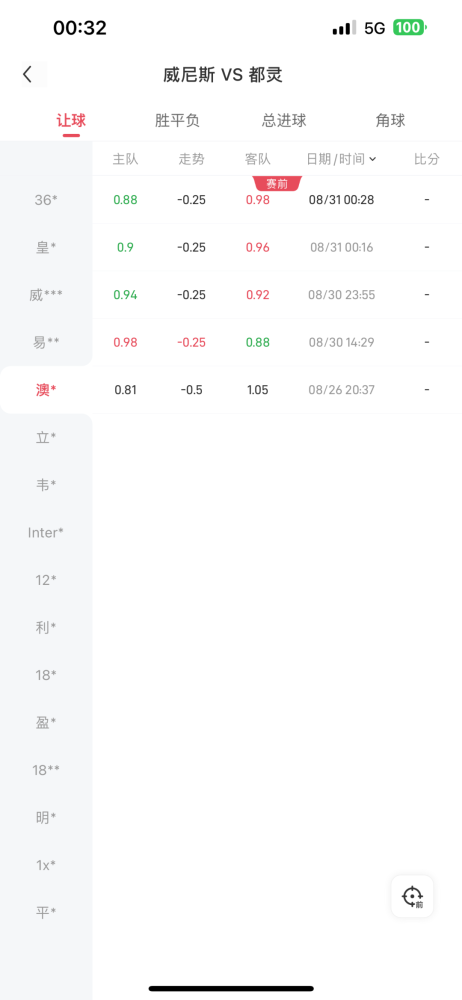The height and width of the screenshot is (1000, 462).
Task: Select the 18** bookmaker entry
Action: [x=46, y=770]
